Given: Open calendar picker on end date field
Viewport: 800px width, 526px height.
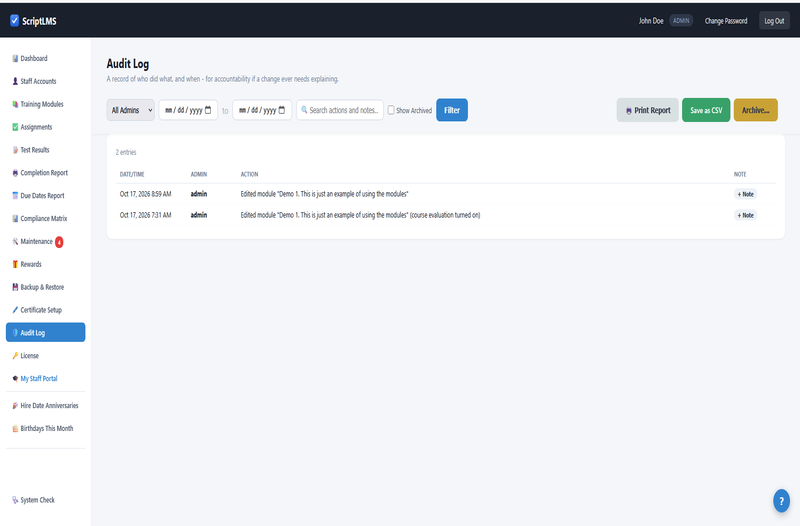Looking at the screenshot, I should tap(282, 110).
